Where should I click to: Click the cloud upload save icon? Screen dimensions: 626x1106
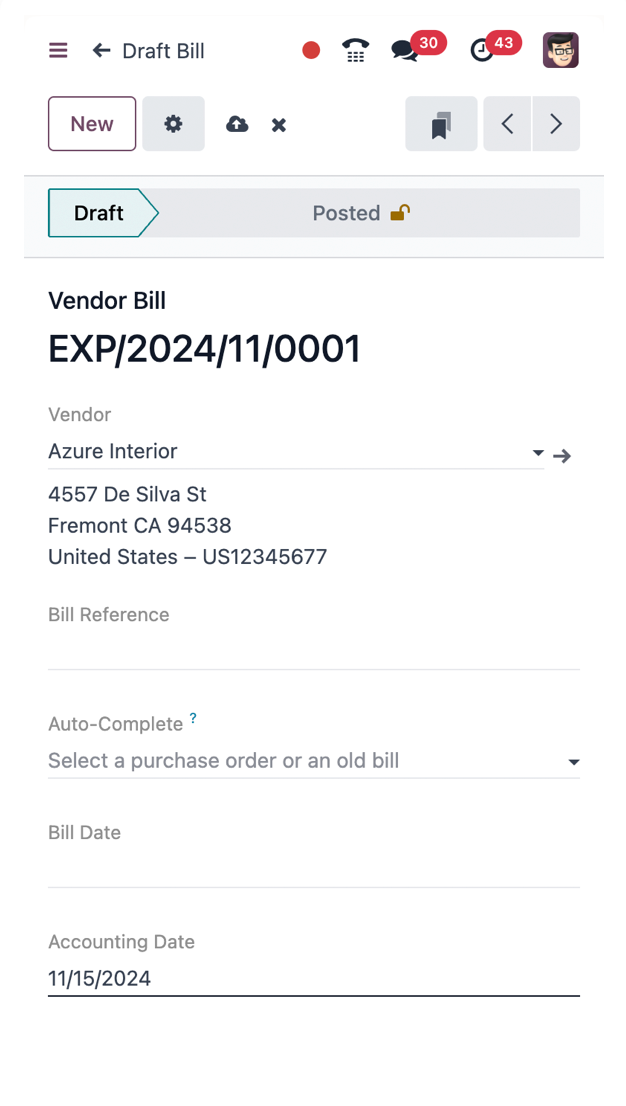tap(237, 124)
